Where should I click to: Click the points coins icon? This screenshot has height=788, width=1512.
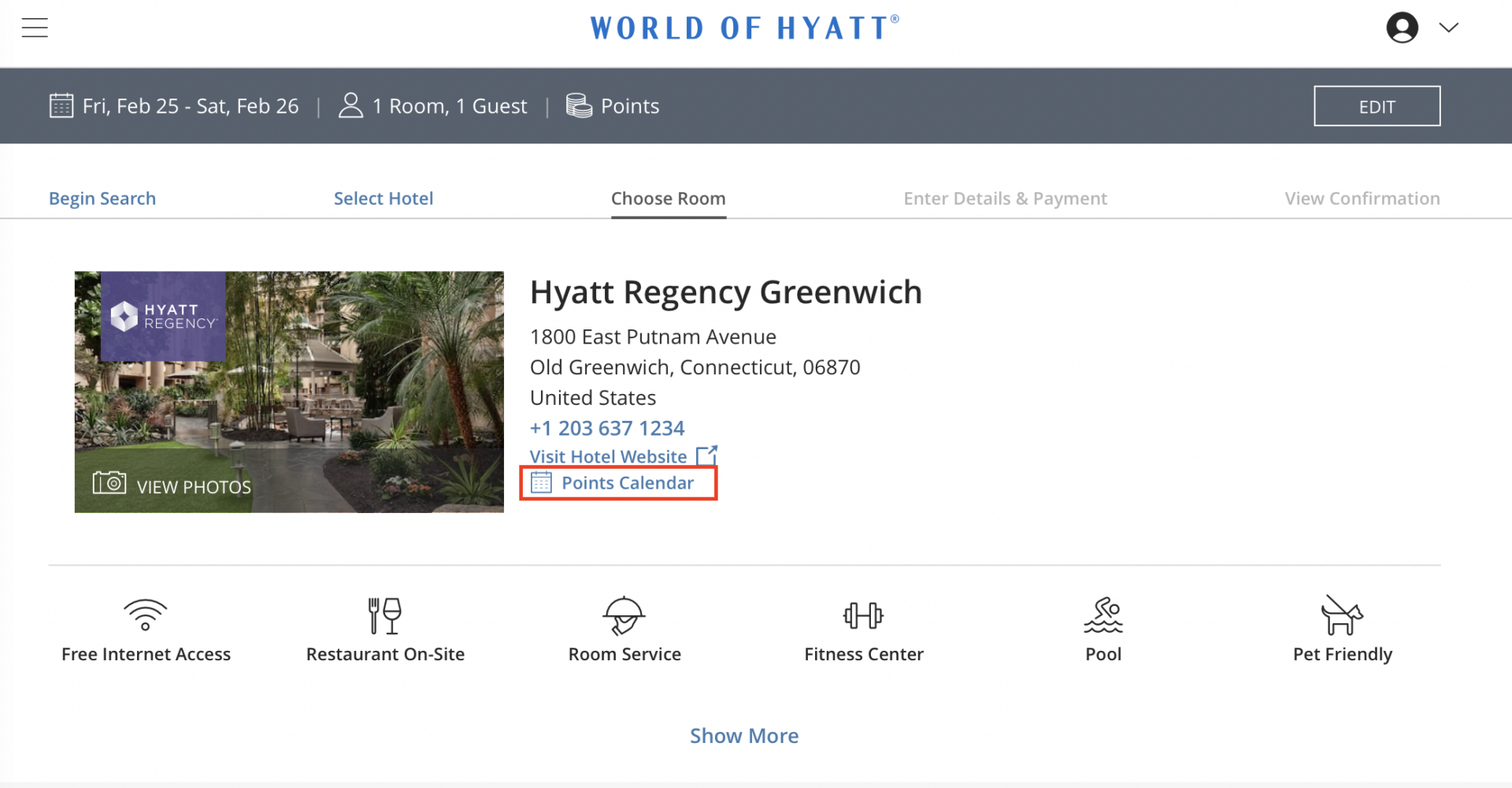click(579, 106)
